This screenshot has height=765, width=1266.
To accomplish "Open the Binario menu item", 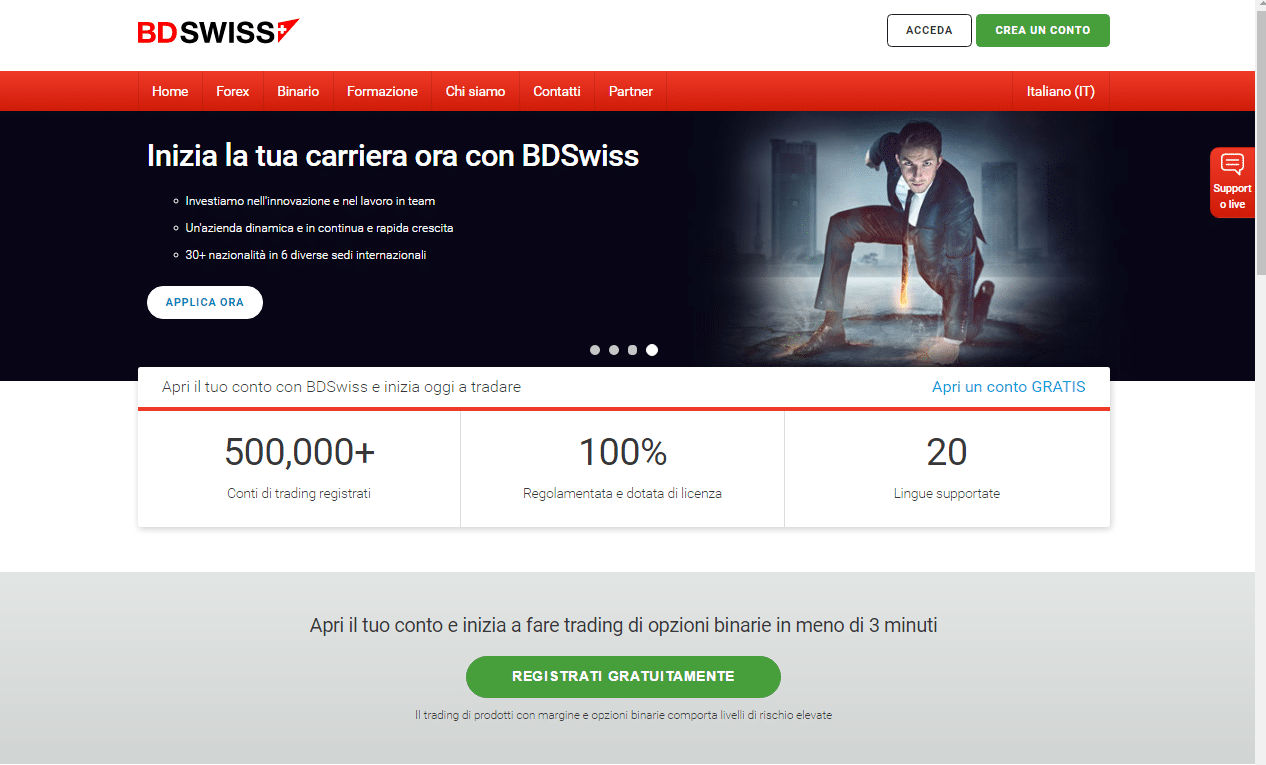I will [x=298, y=91].
